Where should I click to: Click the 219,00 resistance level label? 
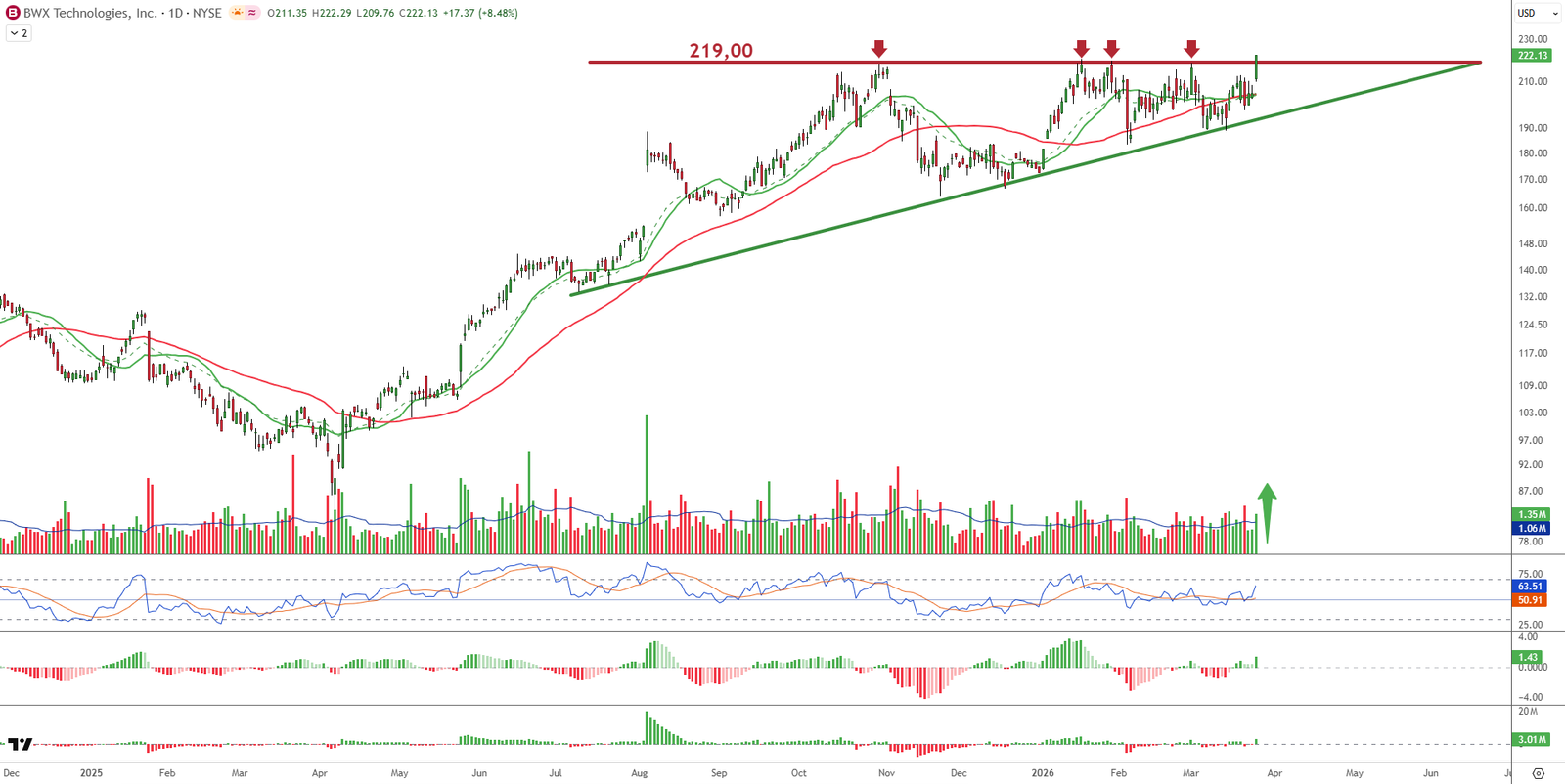[x=721, y=51]
